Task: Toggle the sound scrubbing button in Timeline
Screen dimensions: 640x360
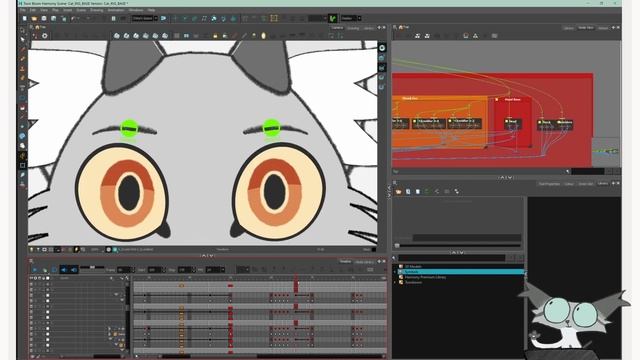Action: pyautogui.click(x=73, y=270)
